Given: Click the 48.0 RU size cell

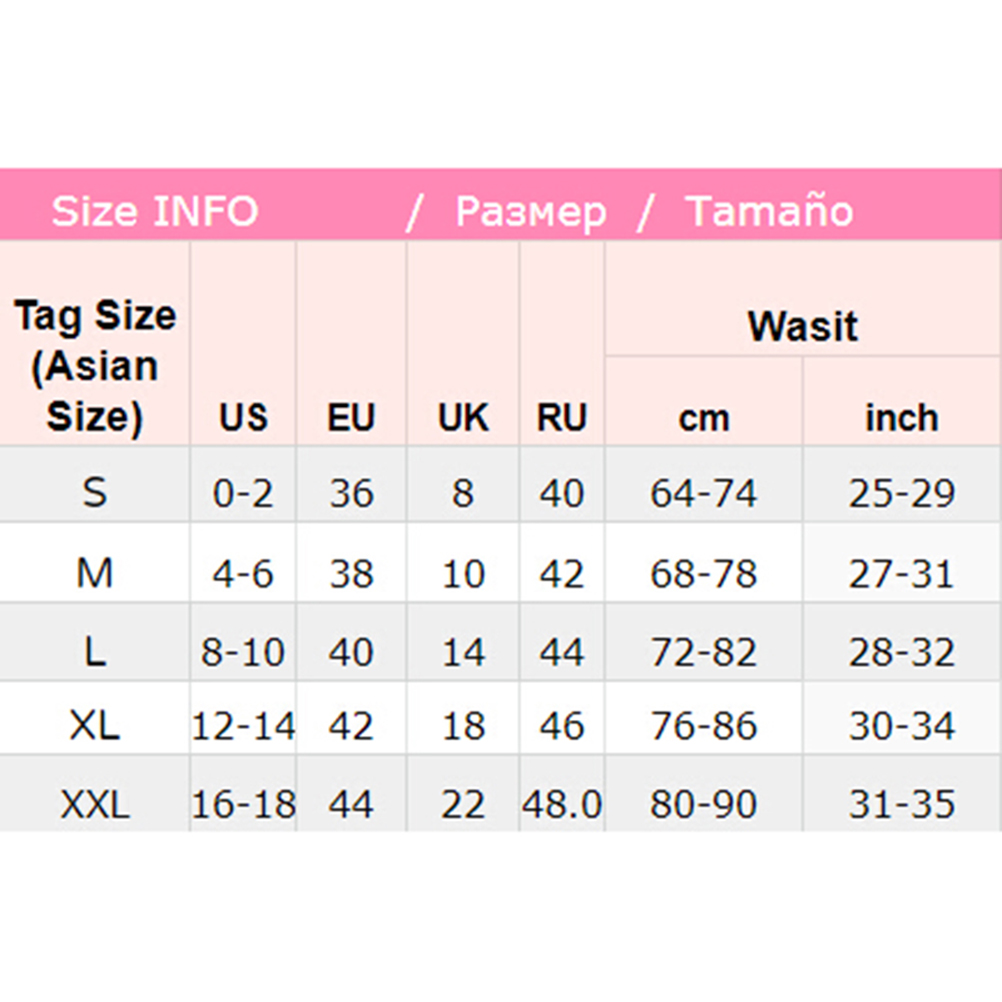Looking at the screenshot, I should point(561,804).
